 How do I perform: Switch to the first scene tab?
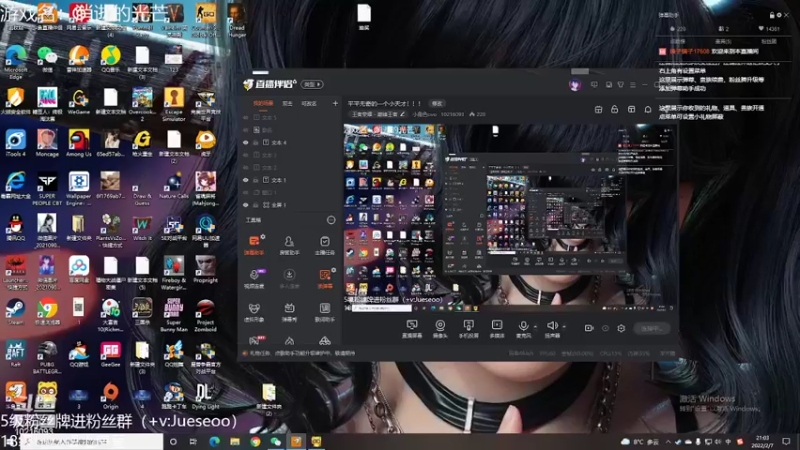point(263,104)
